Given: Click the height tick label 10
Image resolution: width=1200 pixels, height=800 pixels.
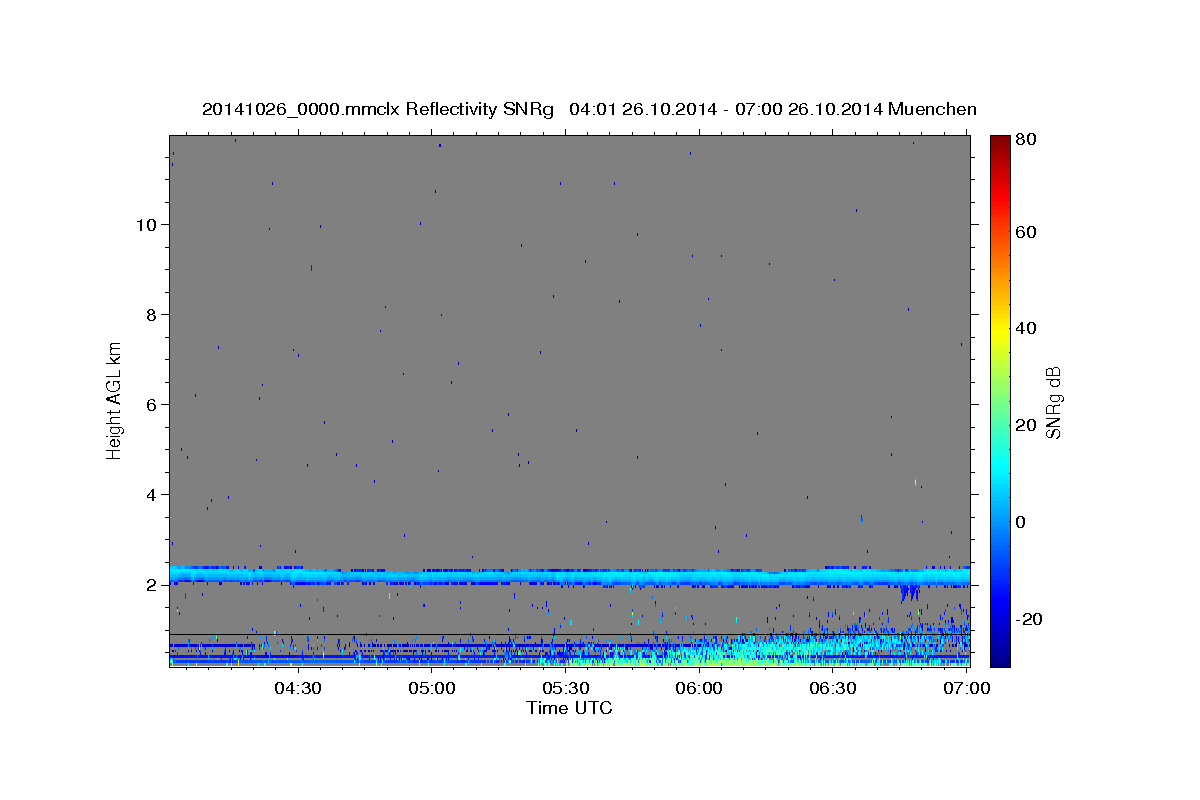Looking at the screenshot, I should tap(149, 225).
